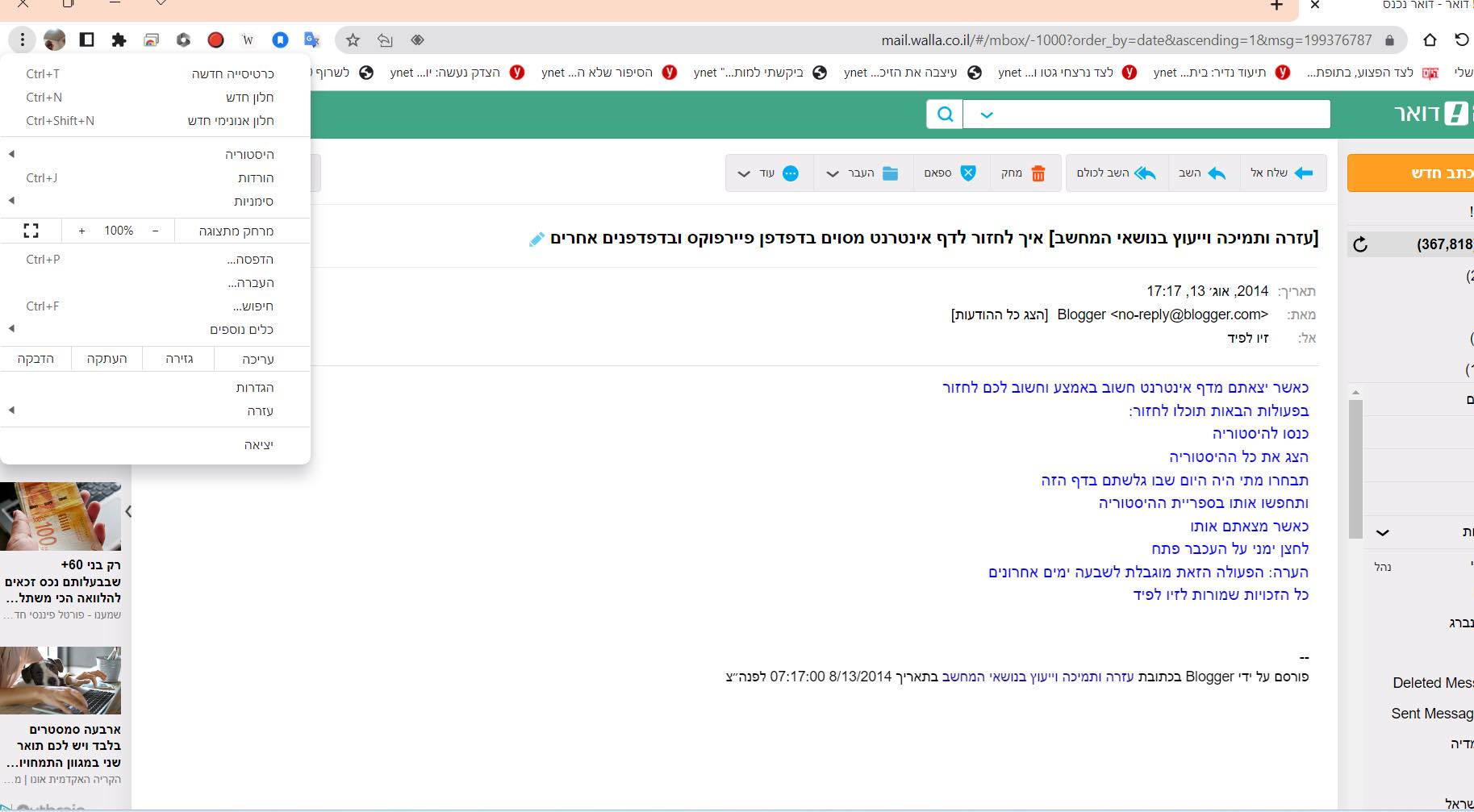Increase page zoom with the plus button
The height and width of the screenshot is (812, 1474).
coord(81,231)
